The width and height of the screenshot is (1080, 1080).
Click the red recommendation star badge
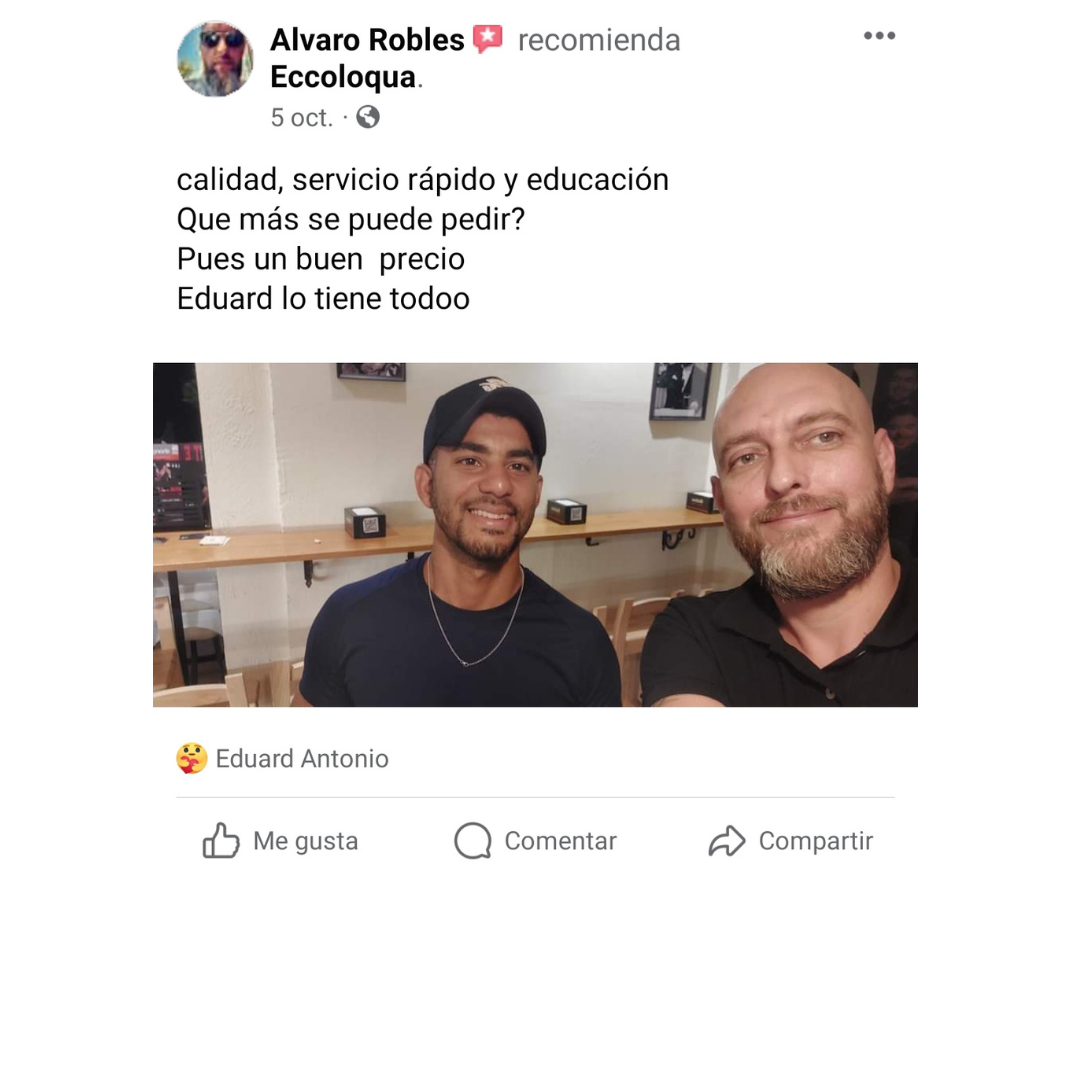(x=488, y=39)
